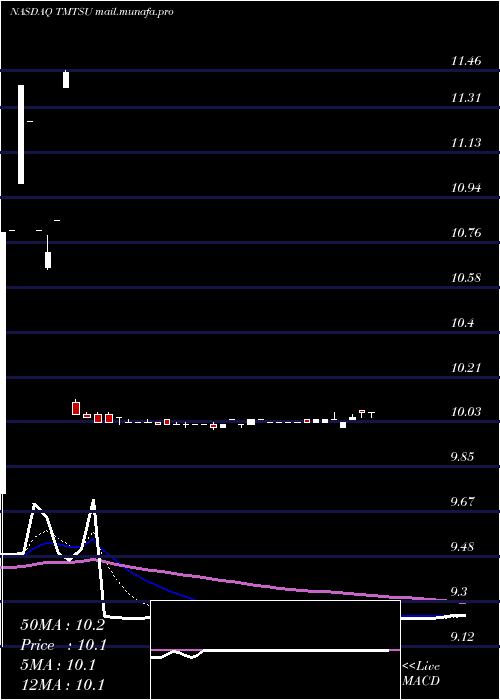This screenshot has width=500, height=700.
Task: Click the 12MA : 10.1 readout
Action: (62, 685)
